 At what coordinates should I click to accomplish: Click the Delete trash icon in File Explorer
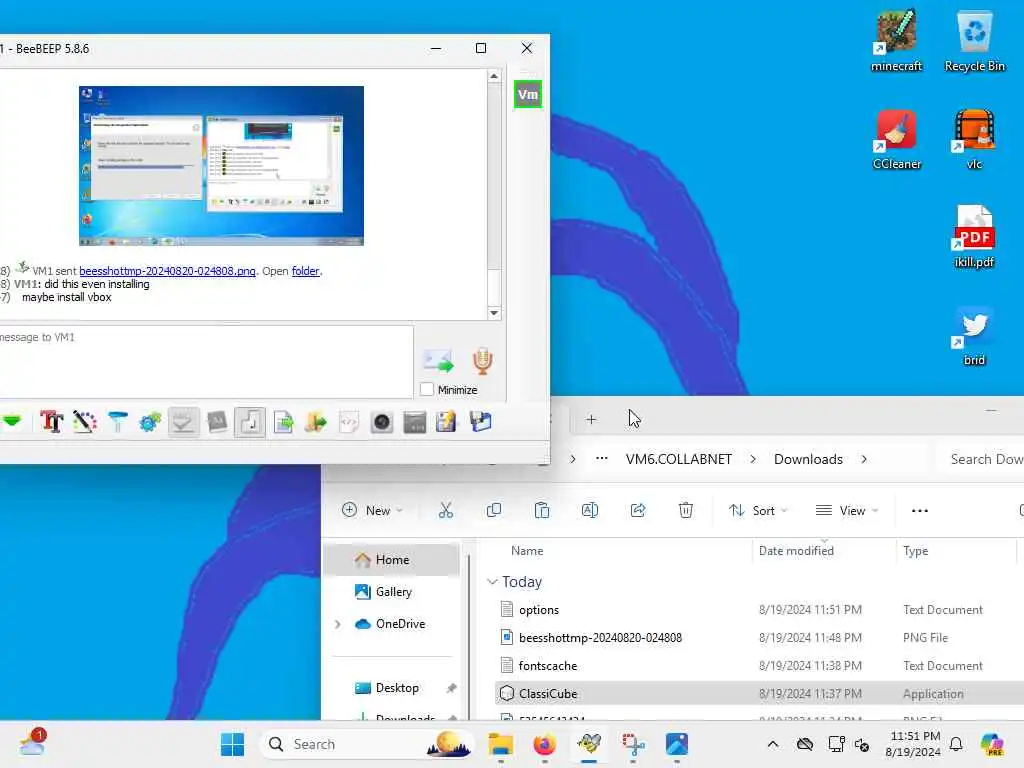686,510
